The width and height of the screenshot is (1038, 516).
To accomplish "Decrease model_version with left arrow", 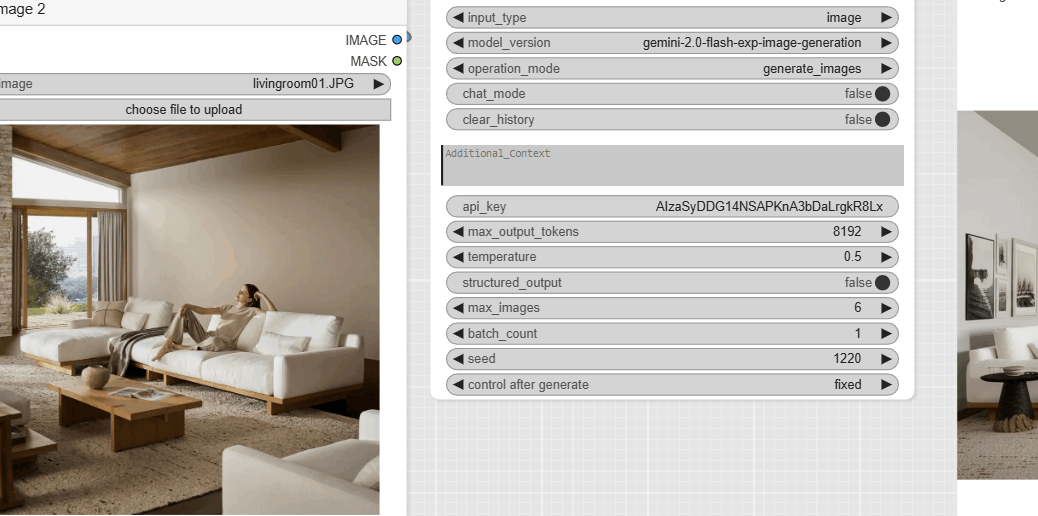I will (457, 43).
